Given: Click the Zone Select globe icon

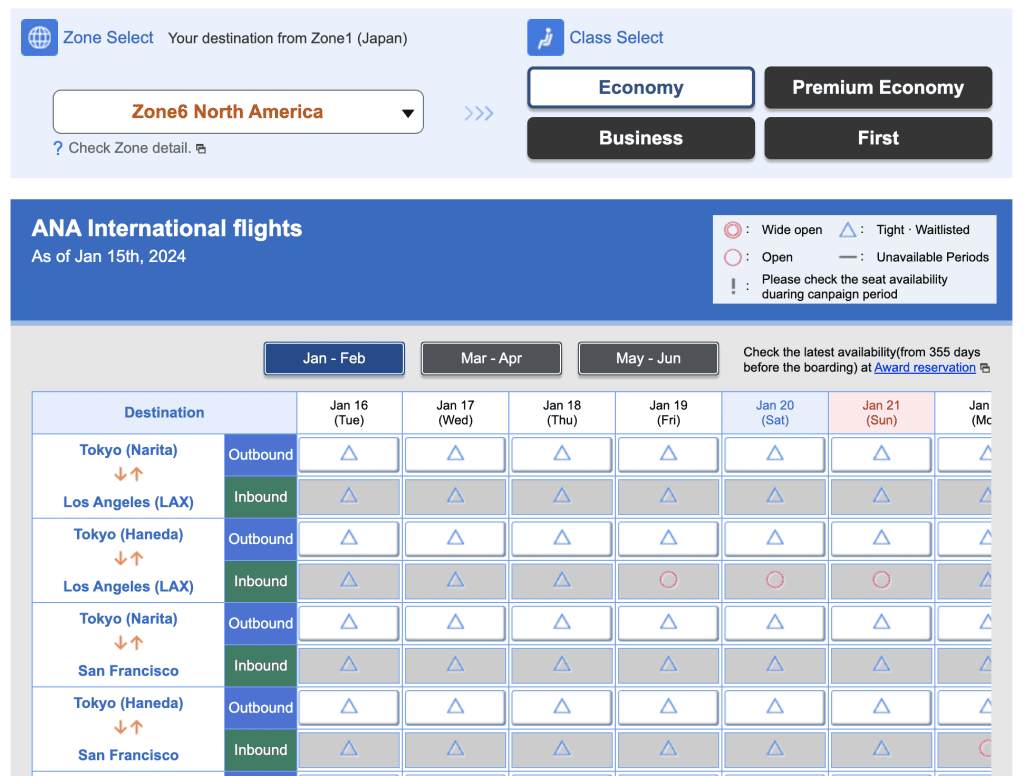Looking at the screenshot, I should [x=39, y=37].
